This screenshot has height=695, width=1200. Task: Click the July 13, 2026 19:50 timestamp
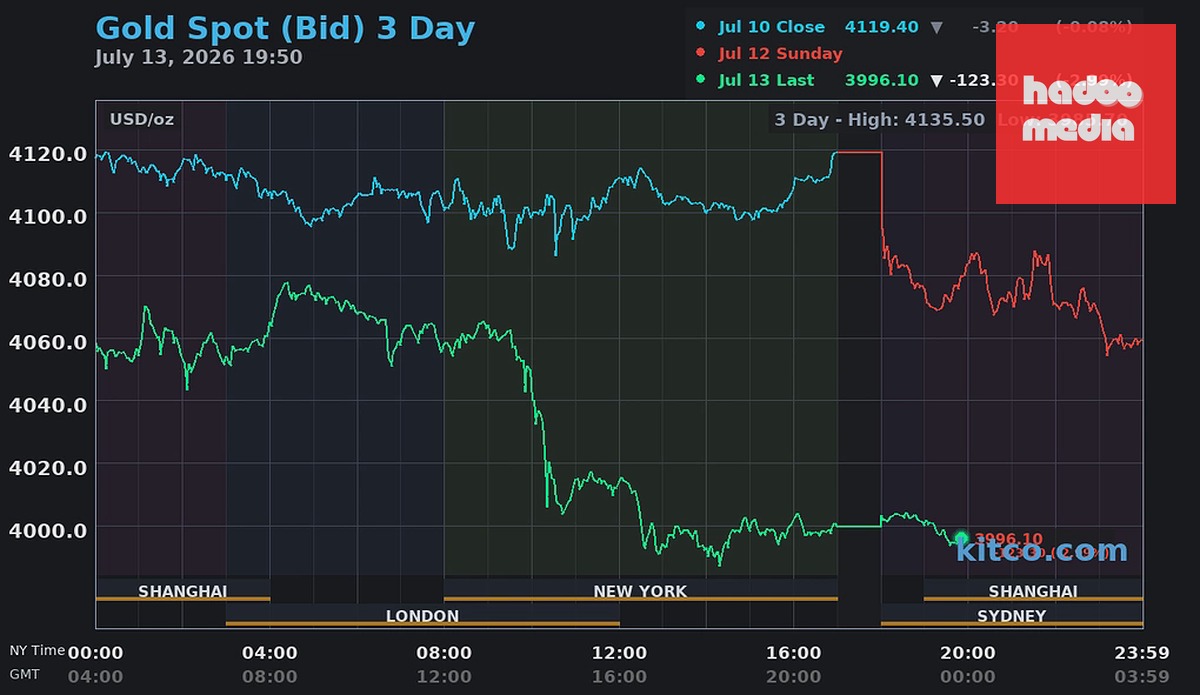pyautogui.click(x=199, y=57)
